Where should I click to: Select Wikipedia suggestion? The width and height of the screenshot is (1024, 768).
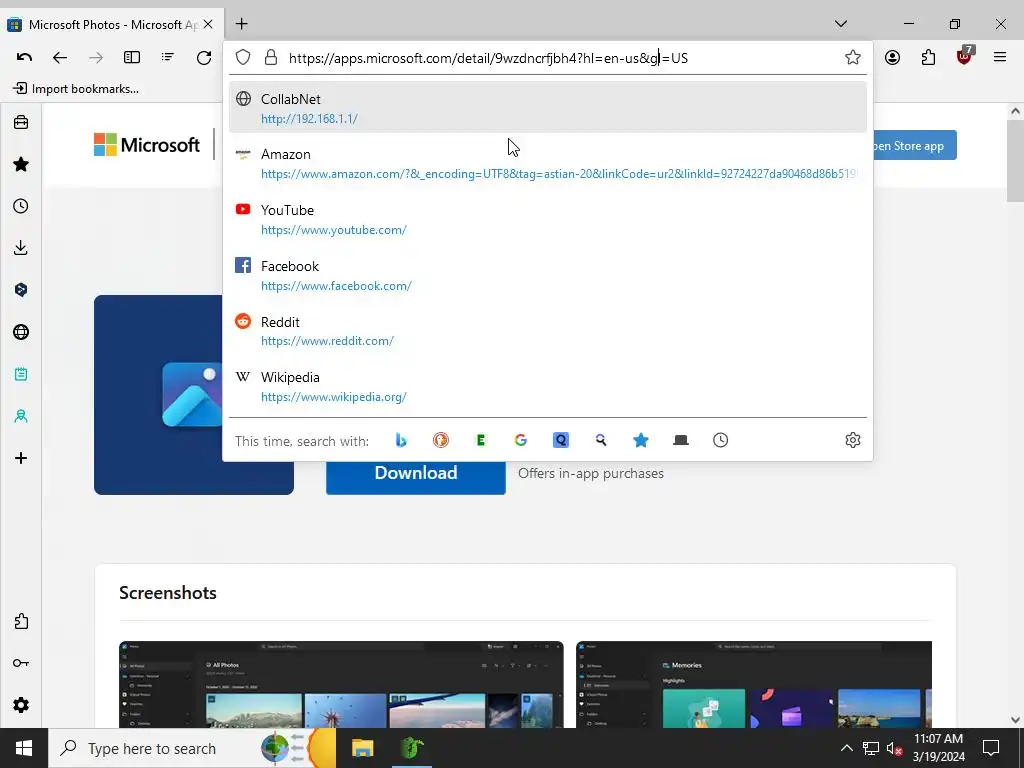tap(547, 387)
